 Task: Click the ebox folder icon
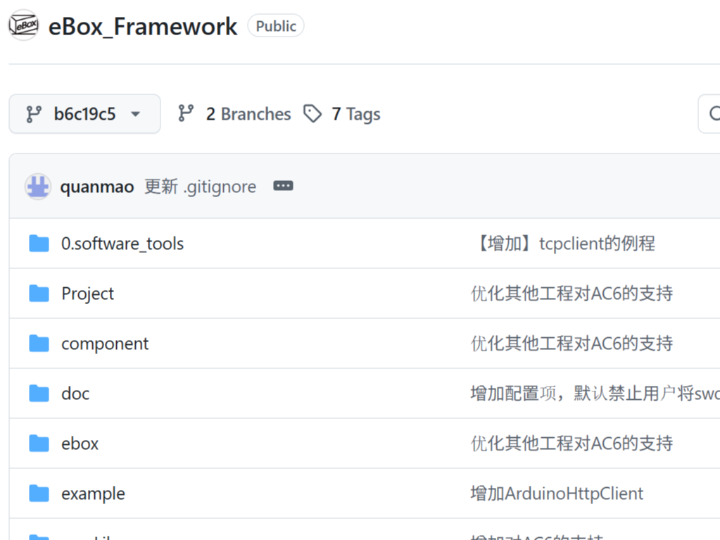pos(39,443)
